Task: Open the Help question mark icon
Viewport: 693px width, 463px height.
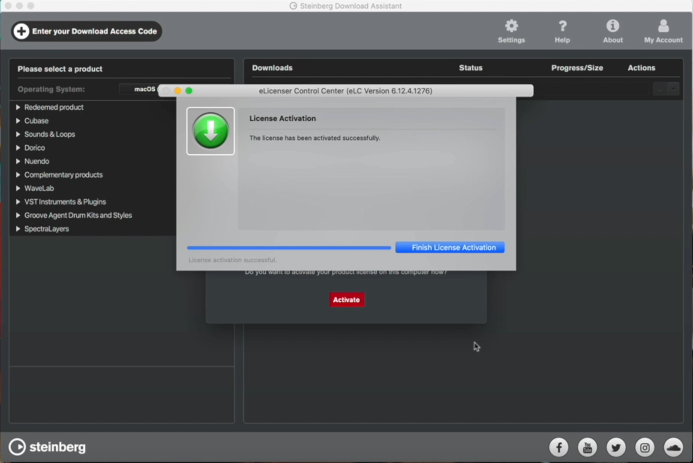Action: [562, 26]
